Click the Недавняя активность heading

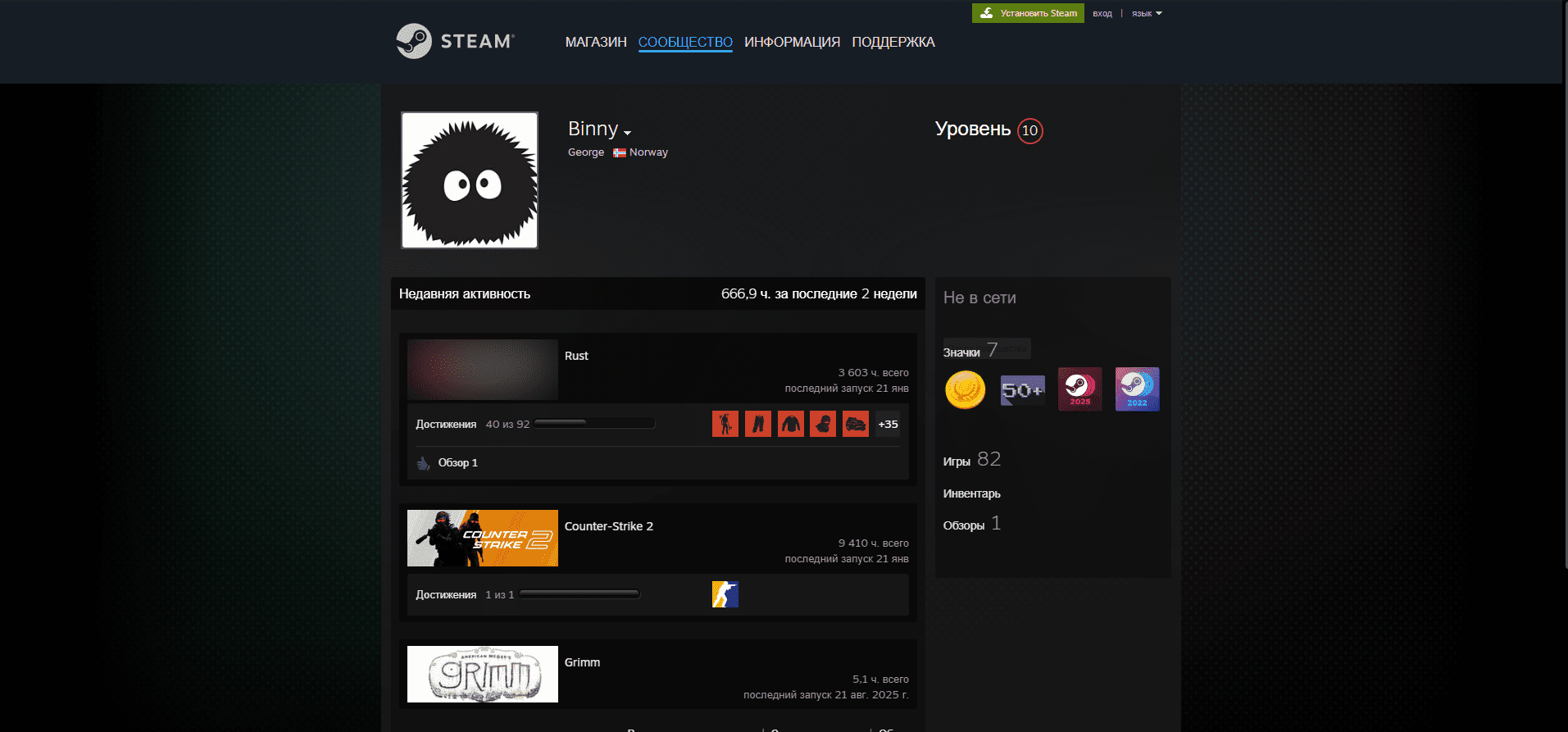click(465, 294)
